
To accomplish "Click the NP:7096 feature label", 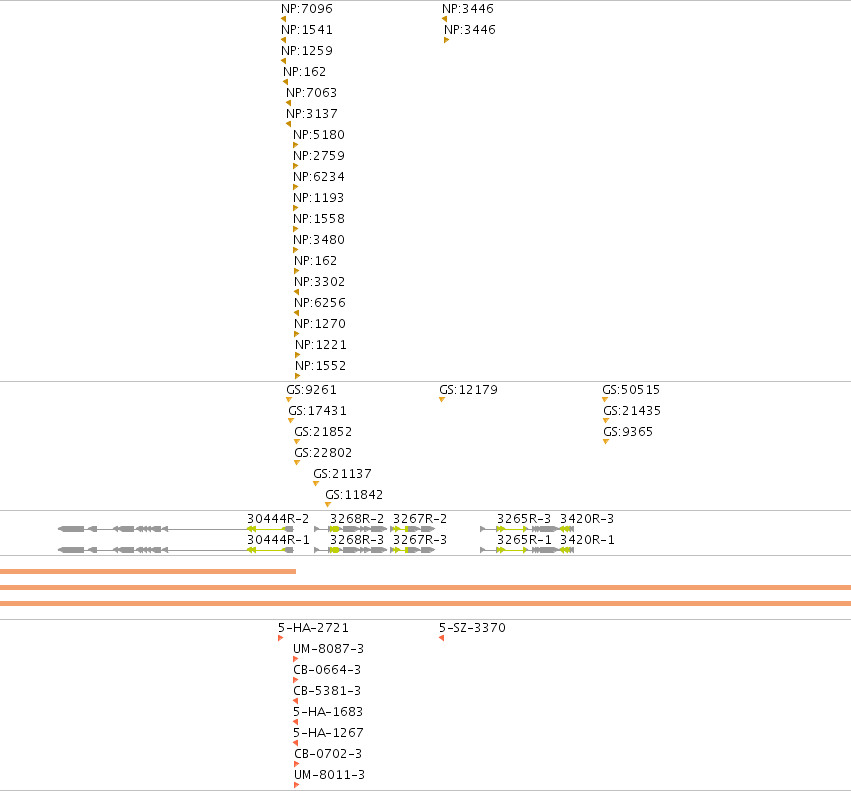I will coord(307,9).
